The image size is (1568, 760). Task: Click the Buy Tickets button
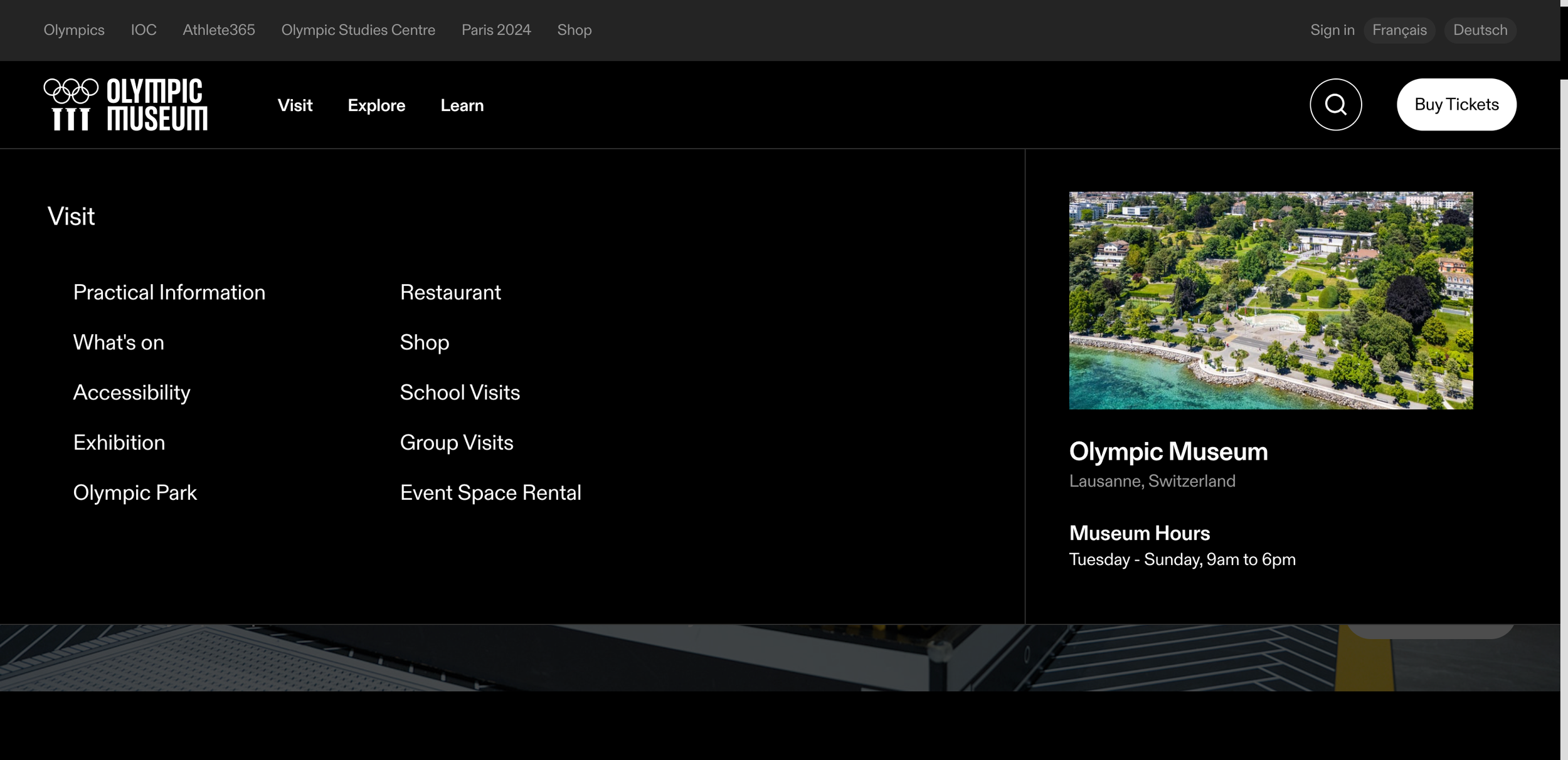click(x=1456, y=105)
